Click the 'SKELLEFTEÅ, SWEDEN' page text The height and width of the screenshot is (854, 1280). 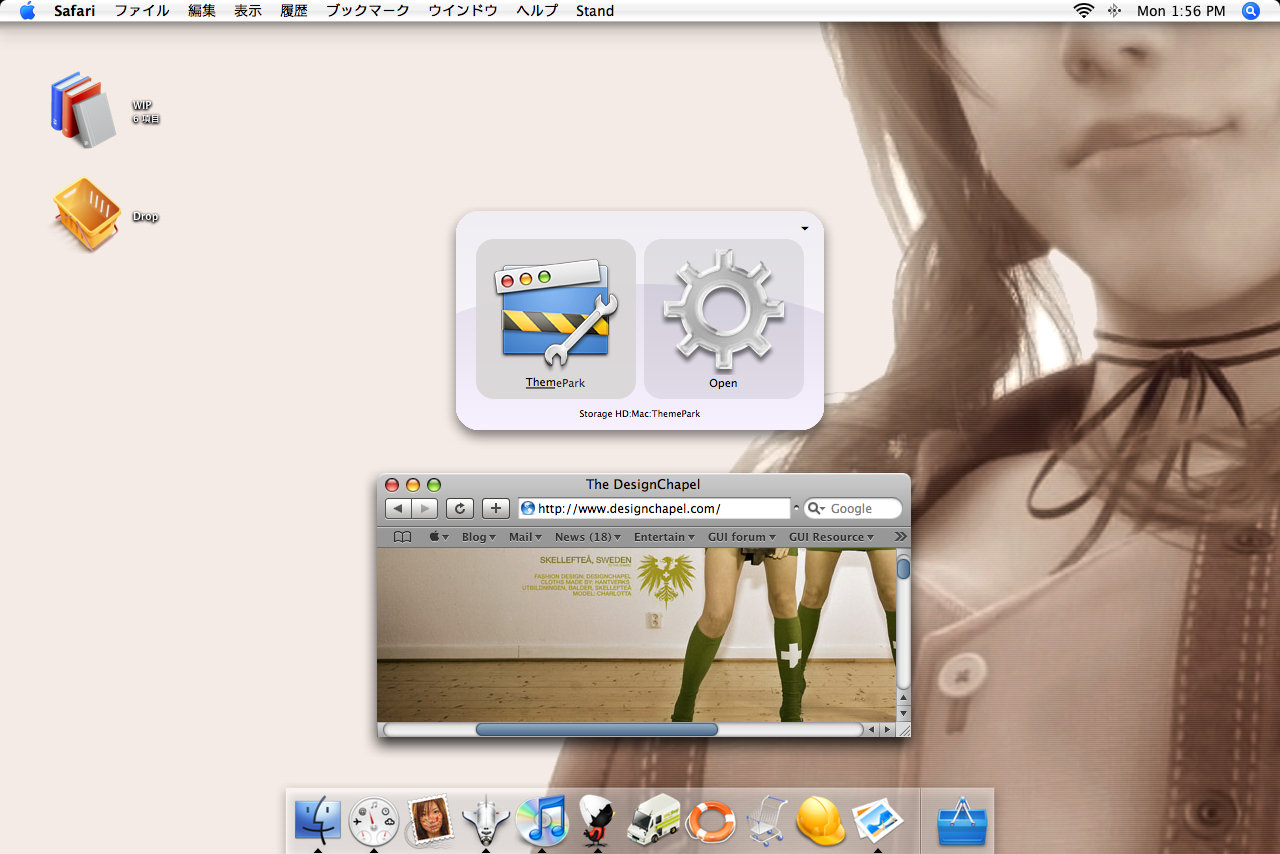(585, 561)
